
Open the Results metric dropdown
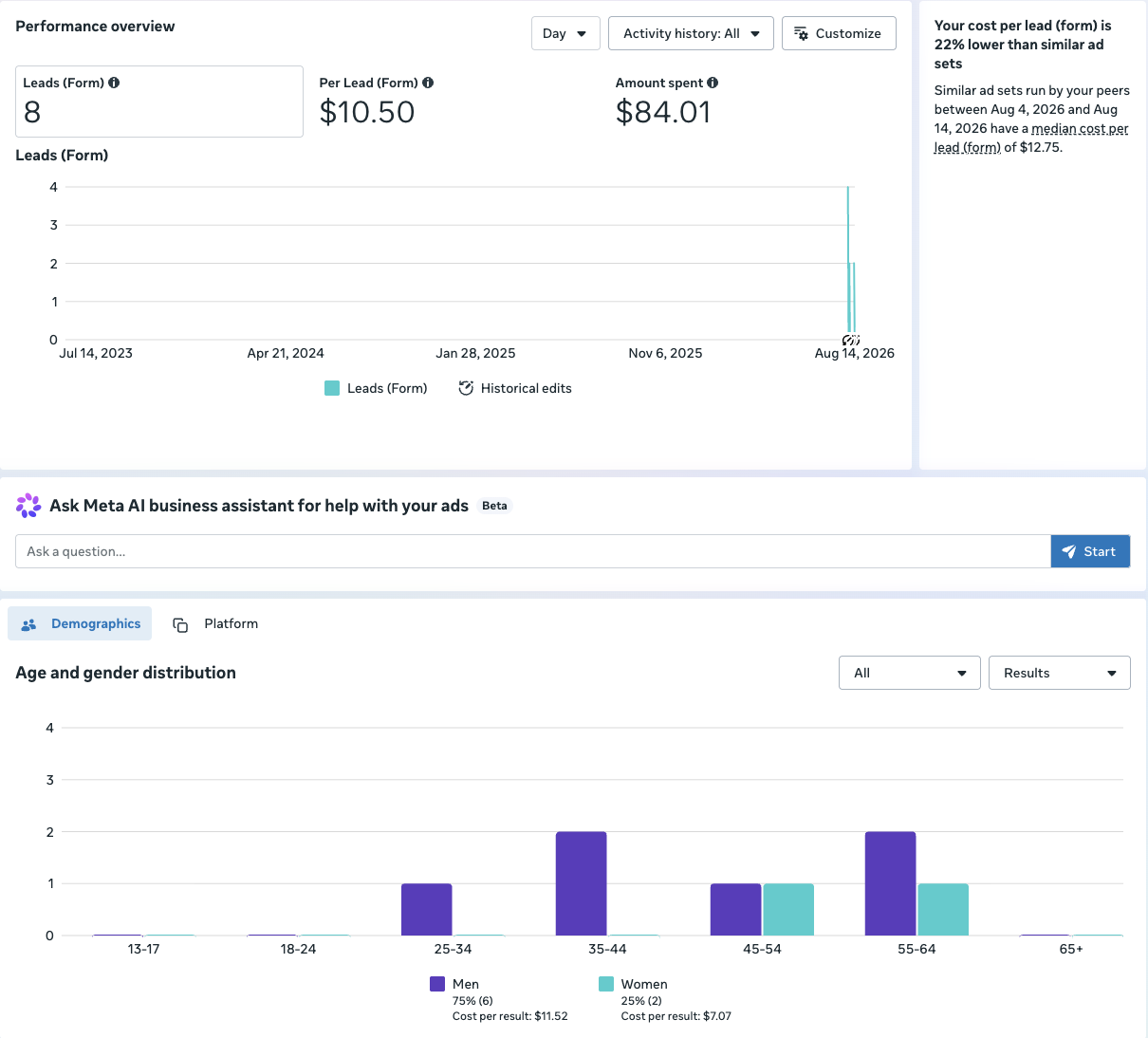pos(1060,673)
